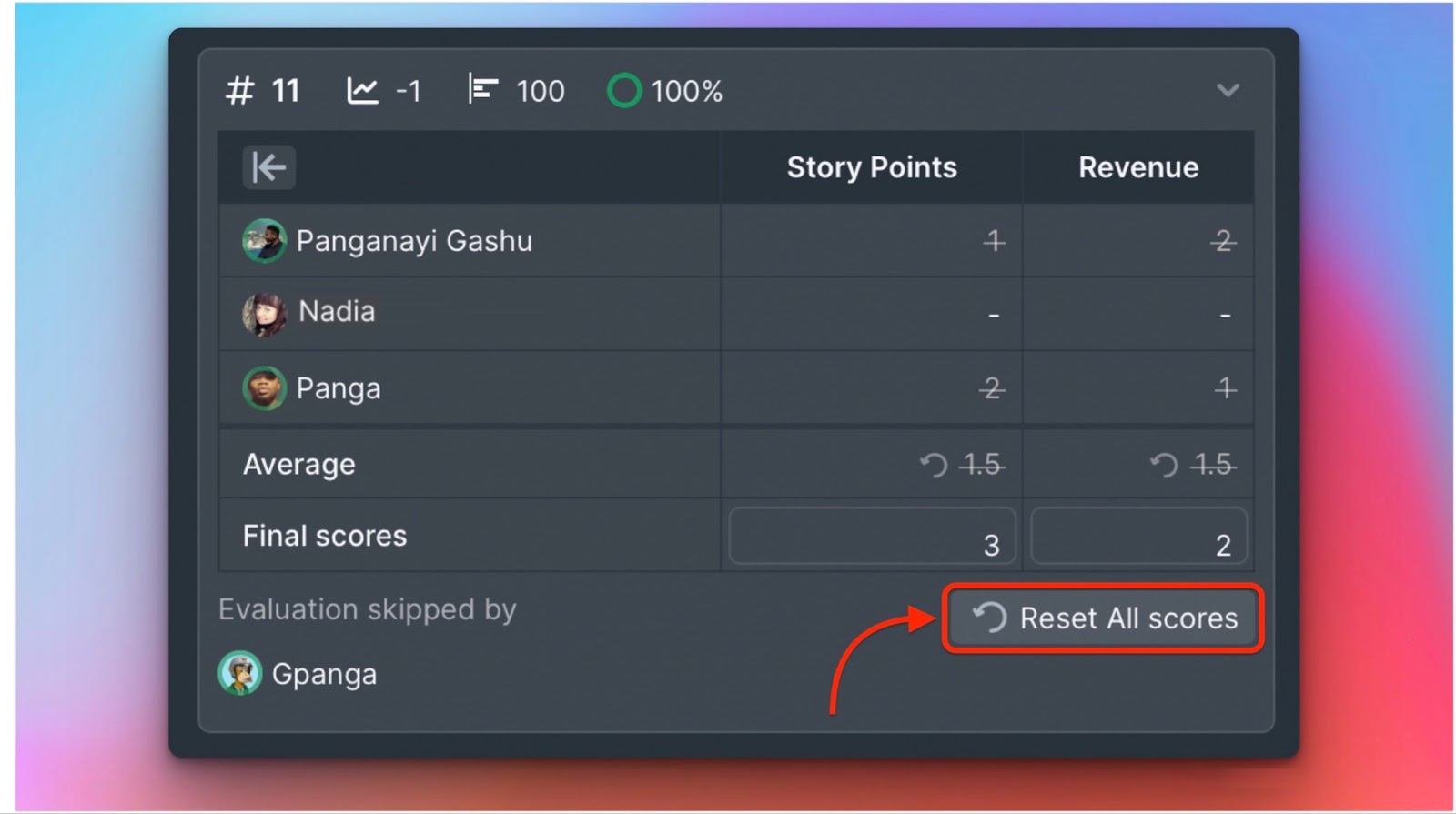The width and height of the screenshot is (1456, 814).
Task: Click Panga's Revenue score cell
Action: 1224,388
